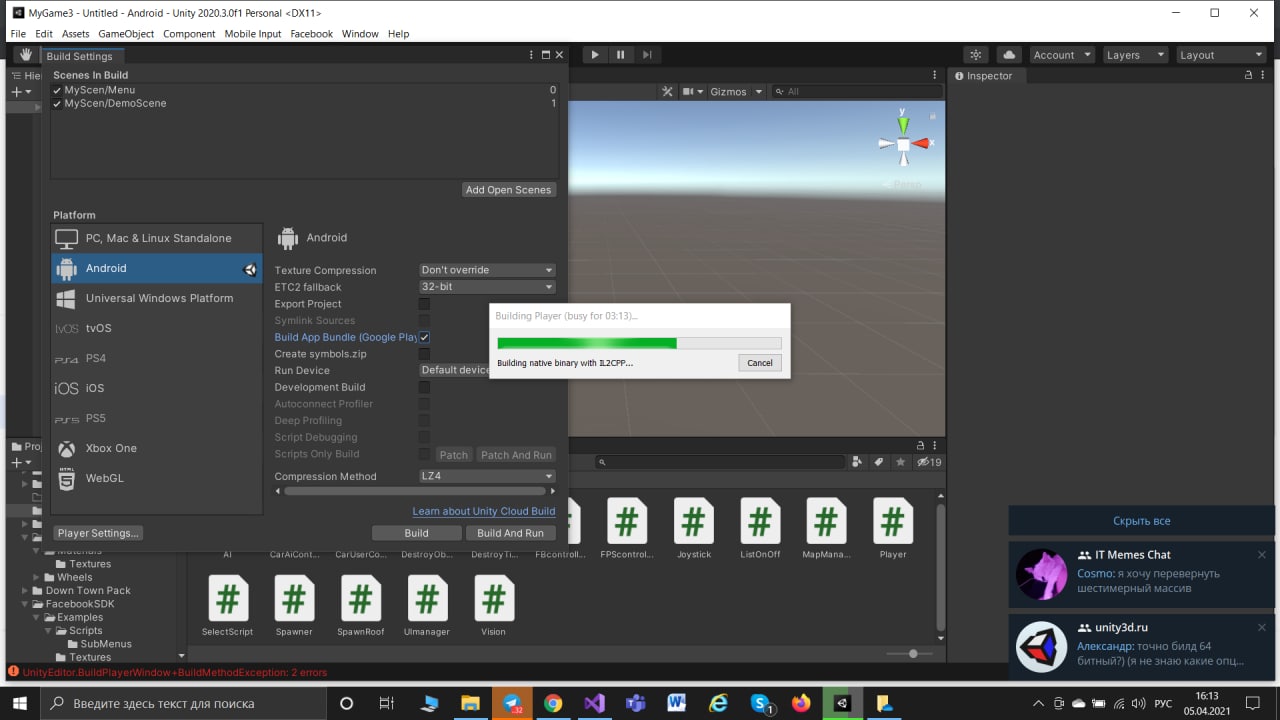1280x720 pixels.
Task: Open the Scene view tools settings icon
Action: (x=668, y=91)
